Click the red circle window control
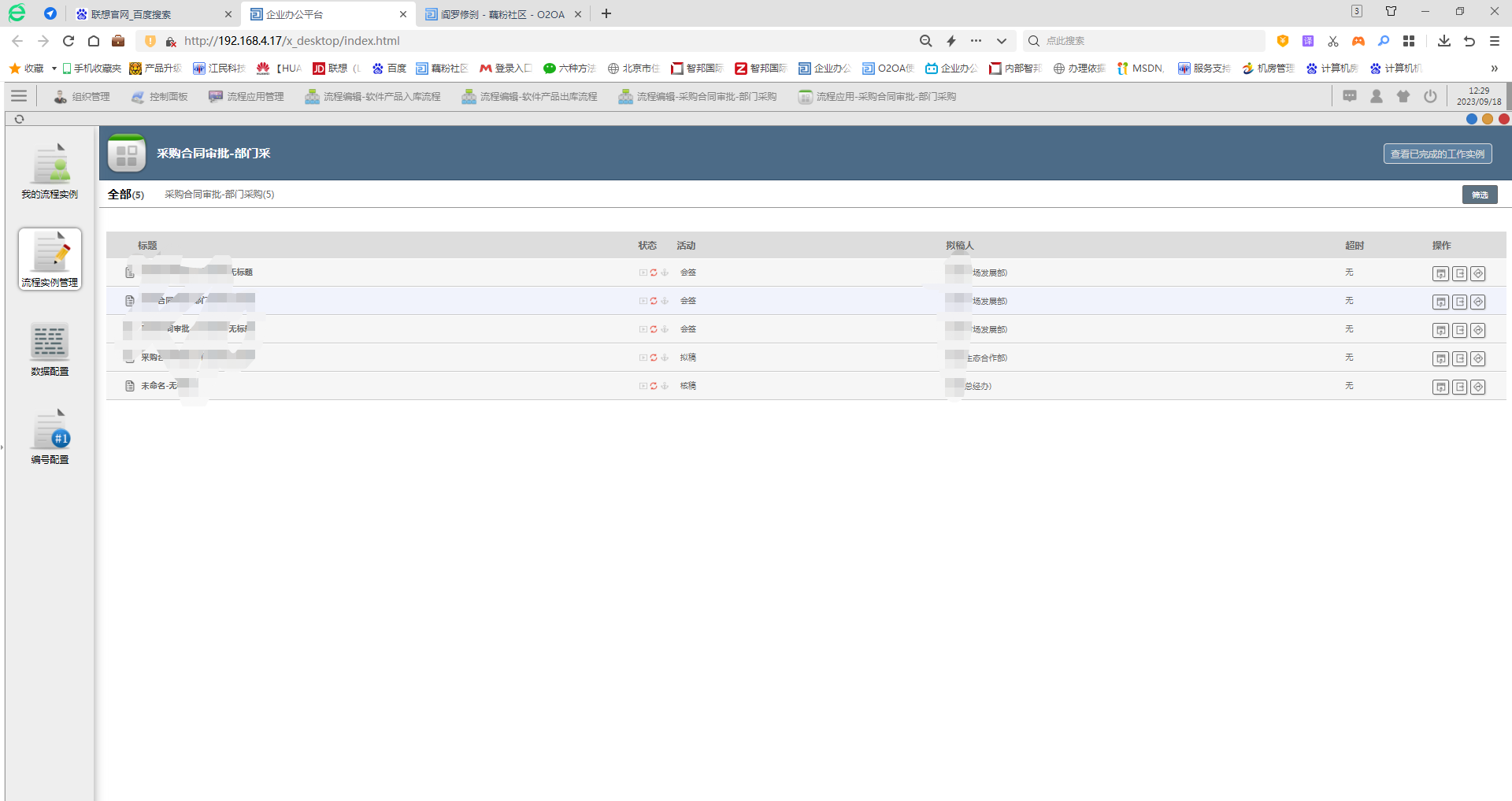The image size is (1512, 801). point(1503,119)
